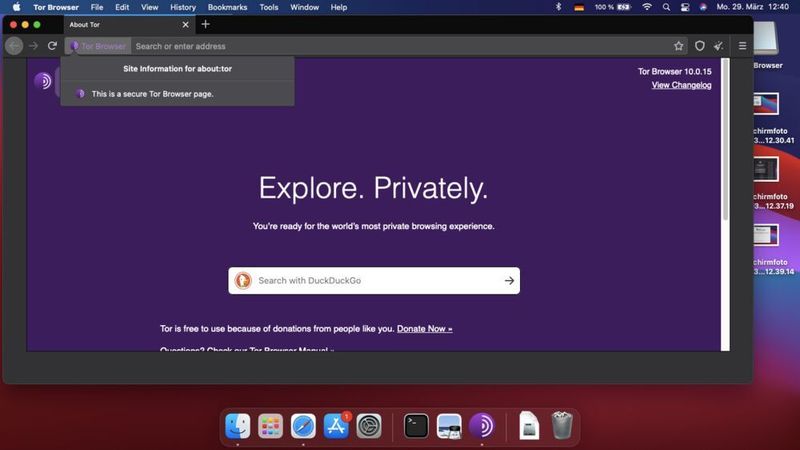
Task: Click Tor Browser icon in the Dock
Action: click(x=482, y=426)
